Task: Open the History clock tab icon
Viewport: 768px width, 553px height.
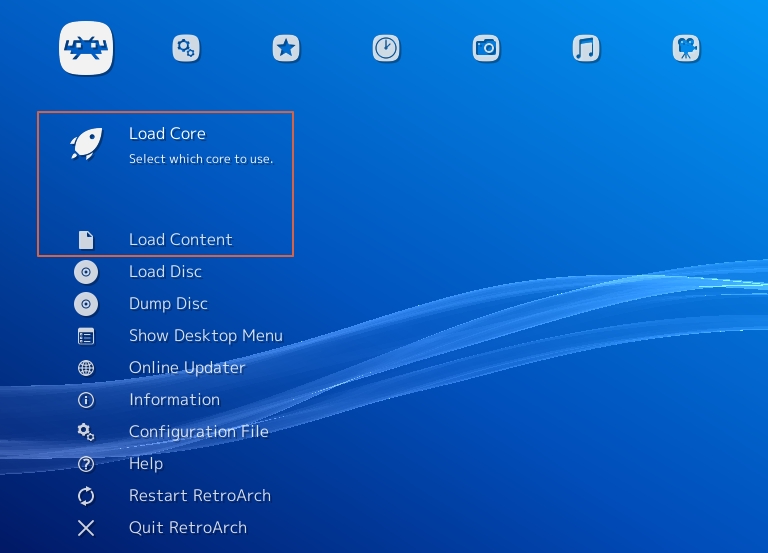Action: tap(386, 48)
